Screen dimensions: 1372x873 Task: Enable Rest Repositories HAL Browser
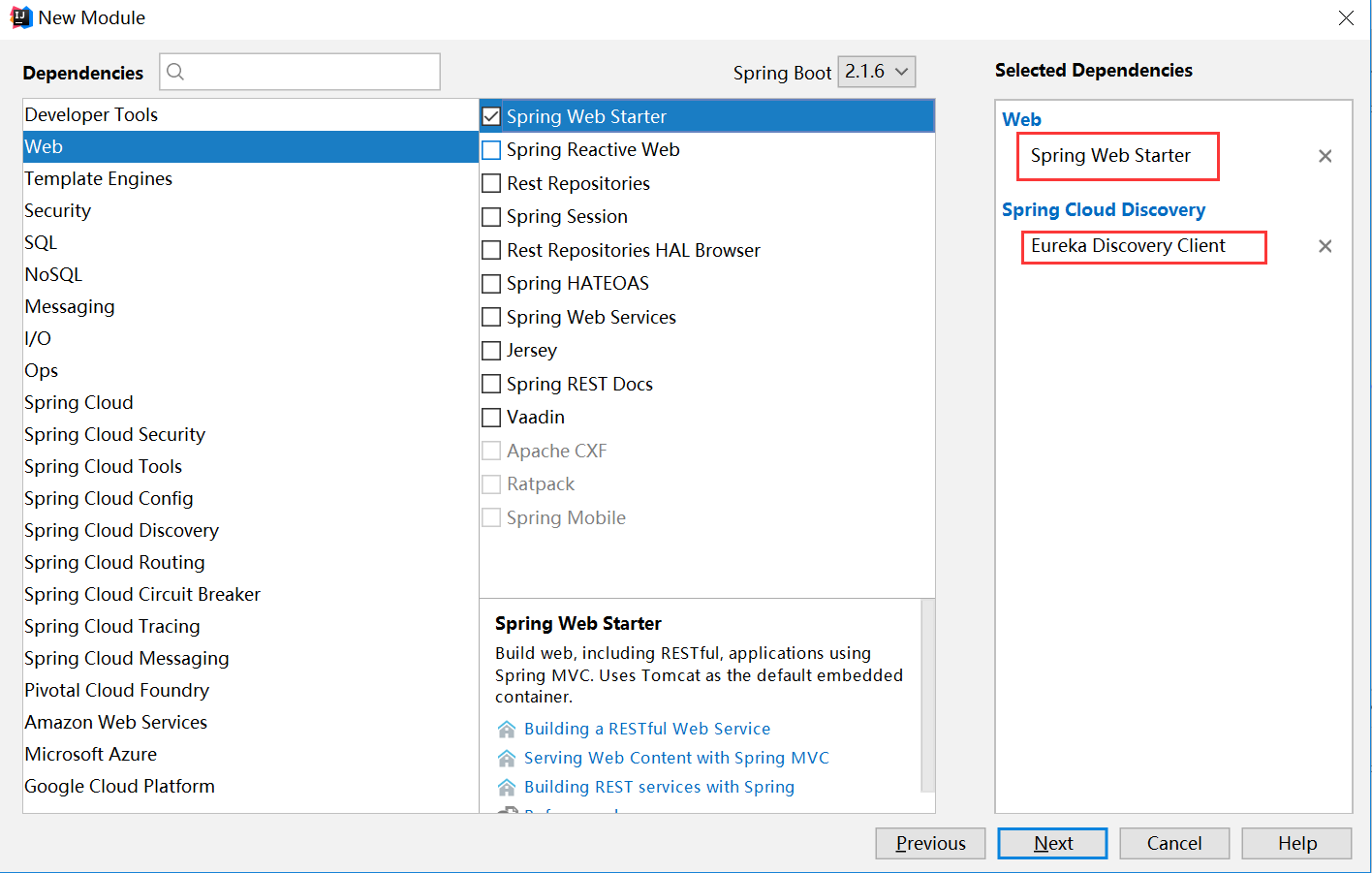point(491,250)
